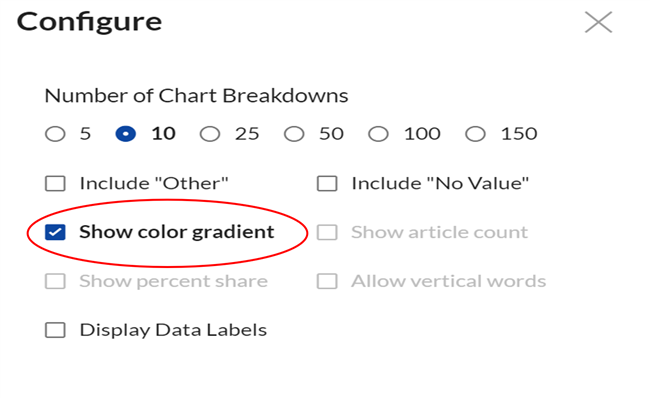The width and height of the screenshot is (650, 398).
Task: Tick the Include "No Value" checkbox square
Action: (327, 183)
